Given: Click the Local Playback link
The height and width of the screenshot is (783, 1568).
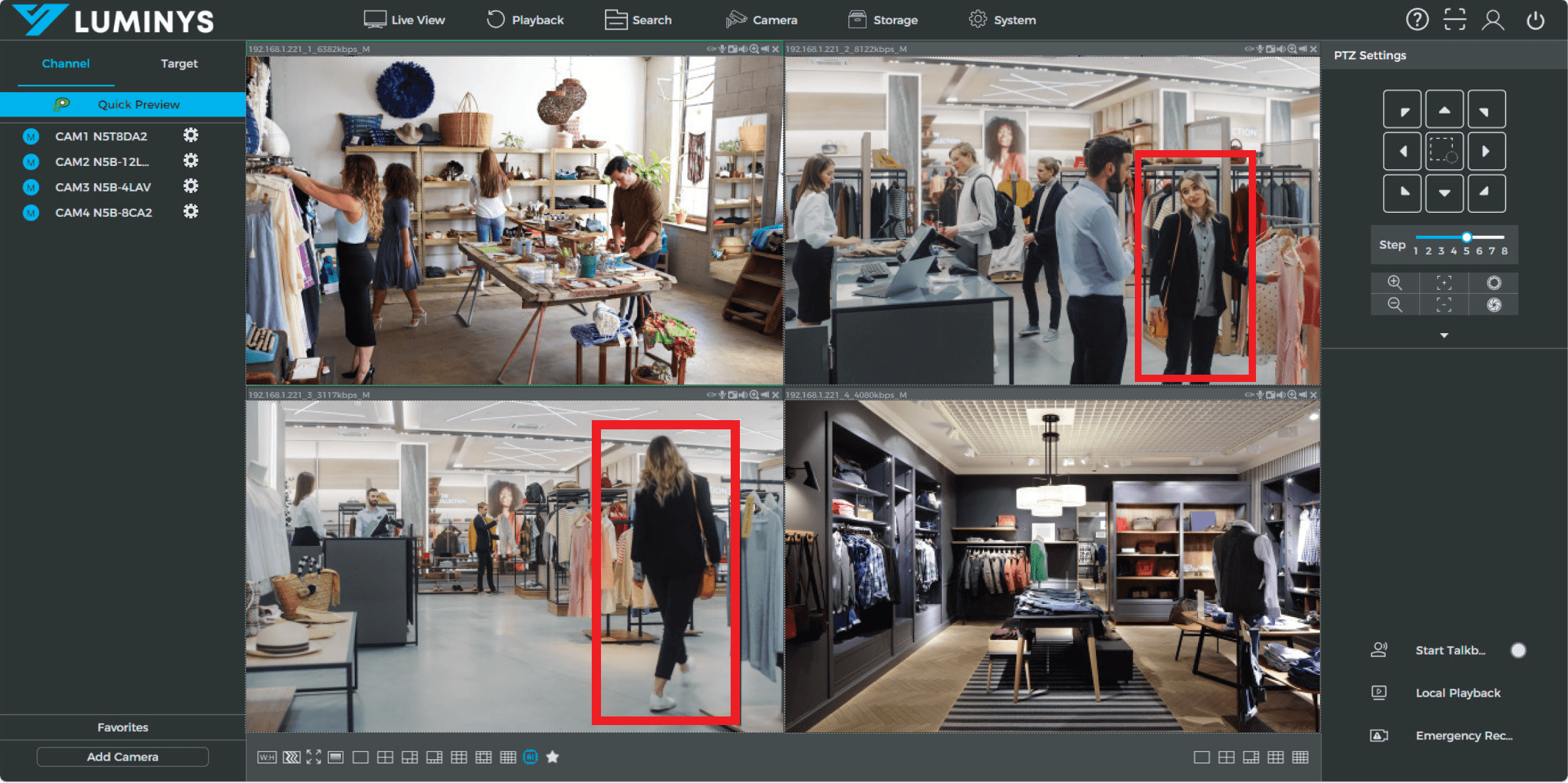Looking at the screenshot, I should [x=1457, y=693].
